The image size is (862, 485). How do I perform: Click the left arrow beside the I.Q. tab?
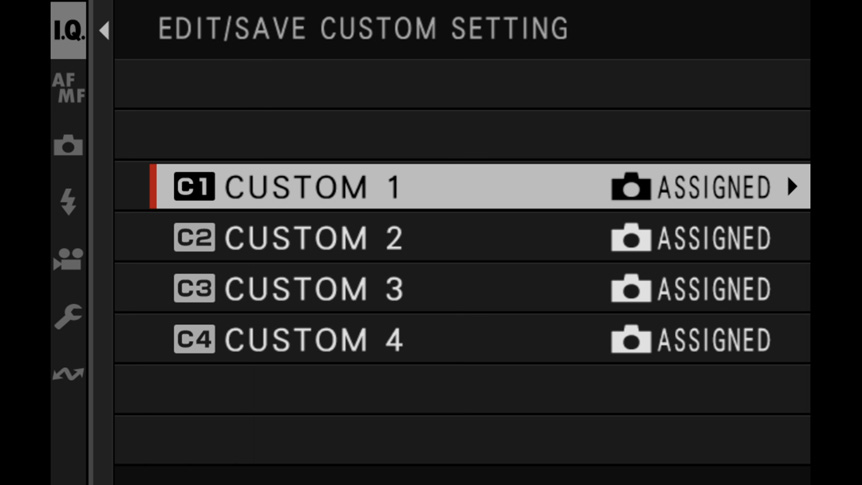pyautogui.click(x=104, y=30)
